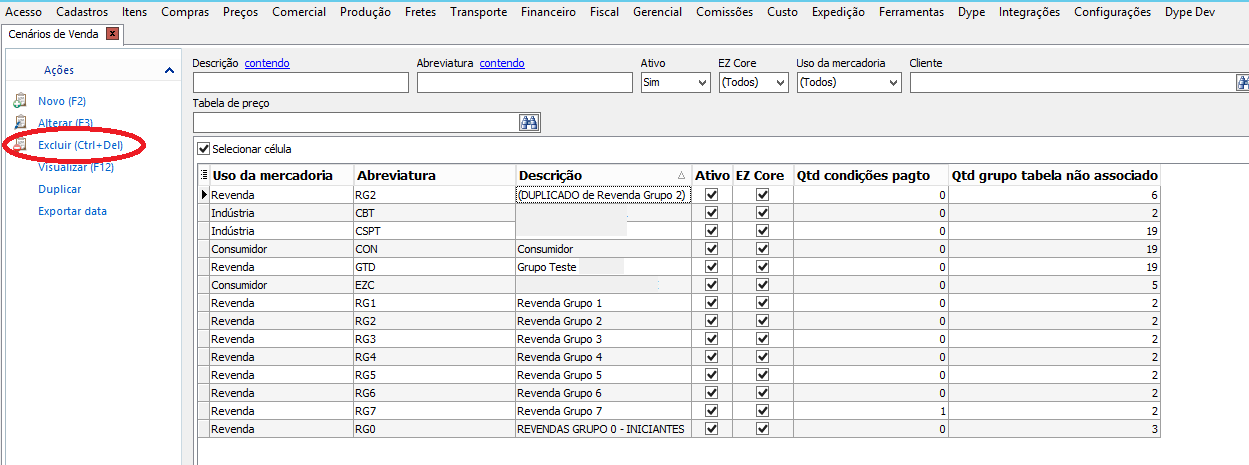Focus the Tabela de preço input field
Viewport: 1249px width, 465px height.
[355, 122]
